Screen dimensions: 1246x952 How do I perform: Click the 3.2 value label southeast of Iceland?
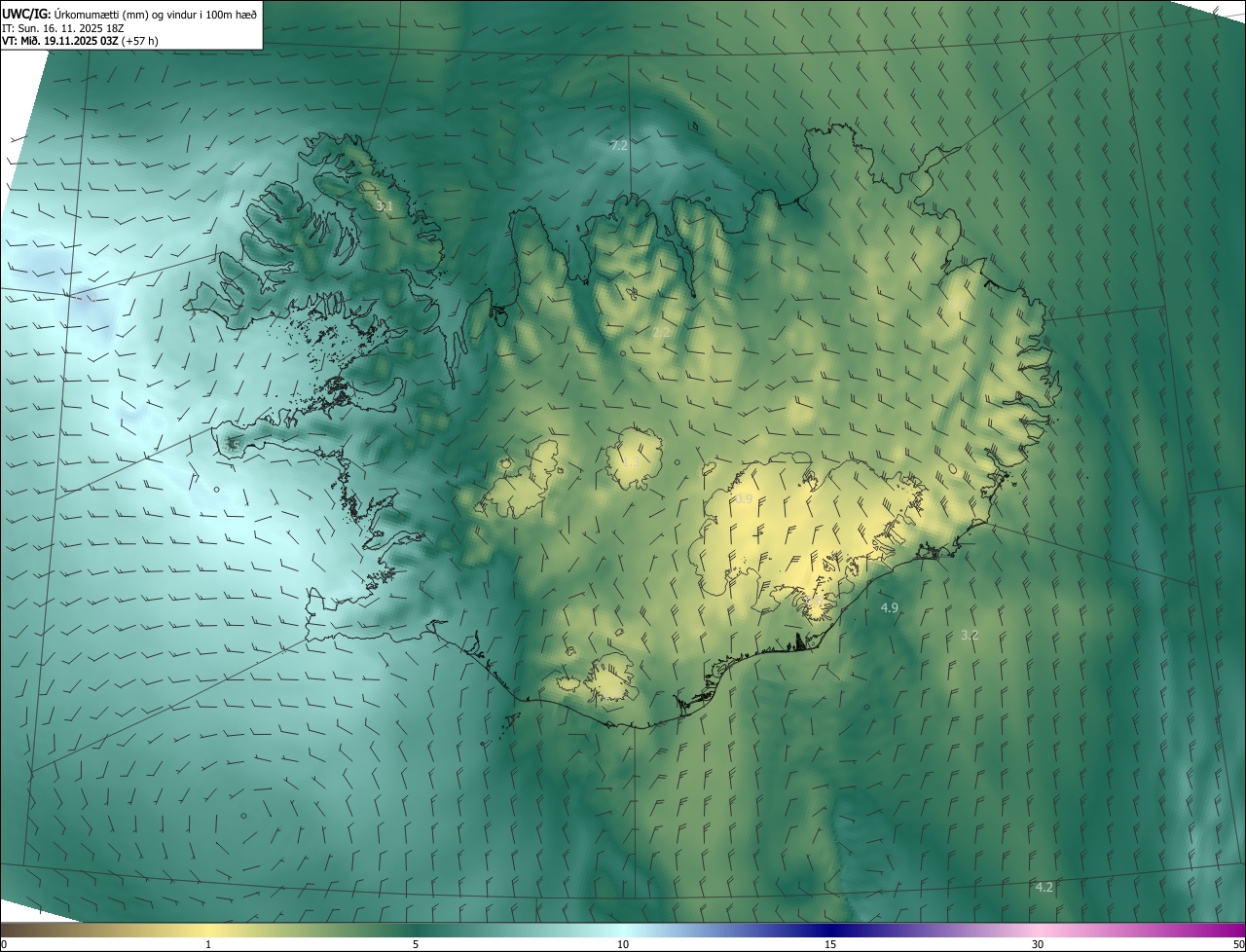click(x=970, y=635)
